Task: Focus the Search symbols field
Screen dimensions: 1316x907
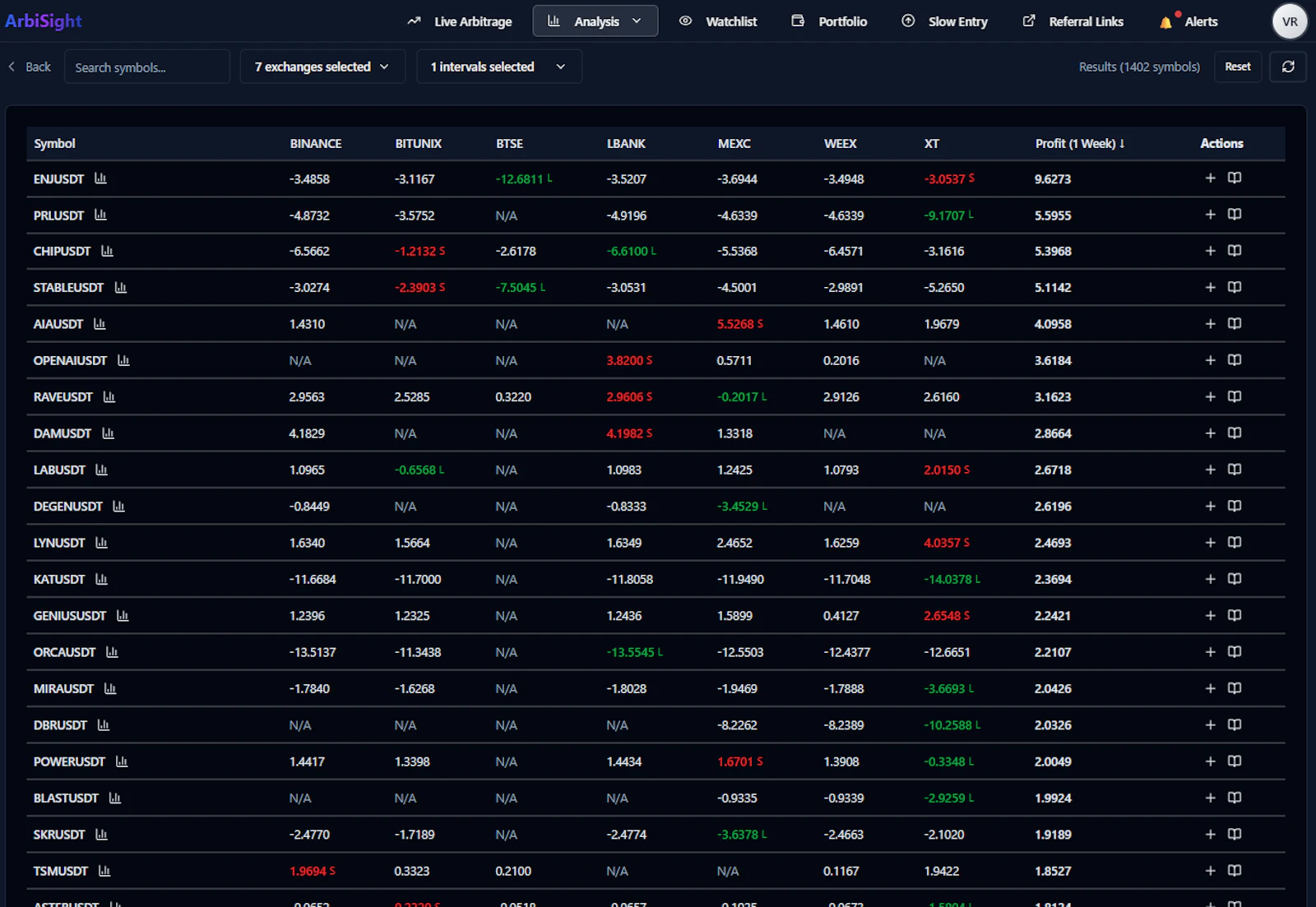Action: click(x=147, y=67)
